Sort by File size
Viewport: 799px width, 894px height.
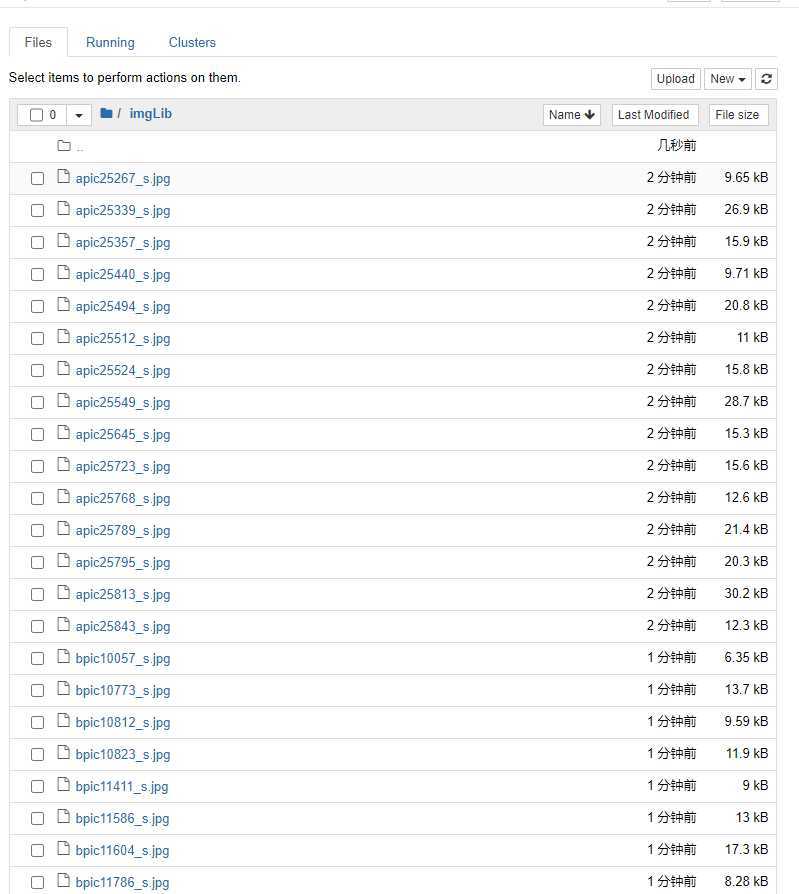point(738,115)
